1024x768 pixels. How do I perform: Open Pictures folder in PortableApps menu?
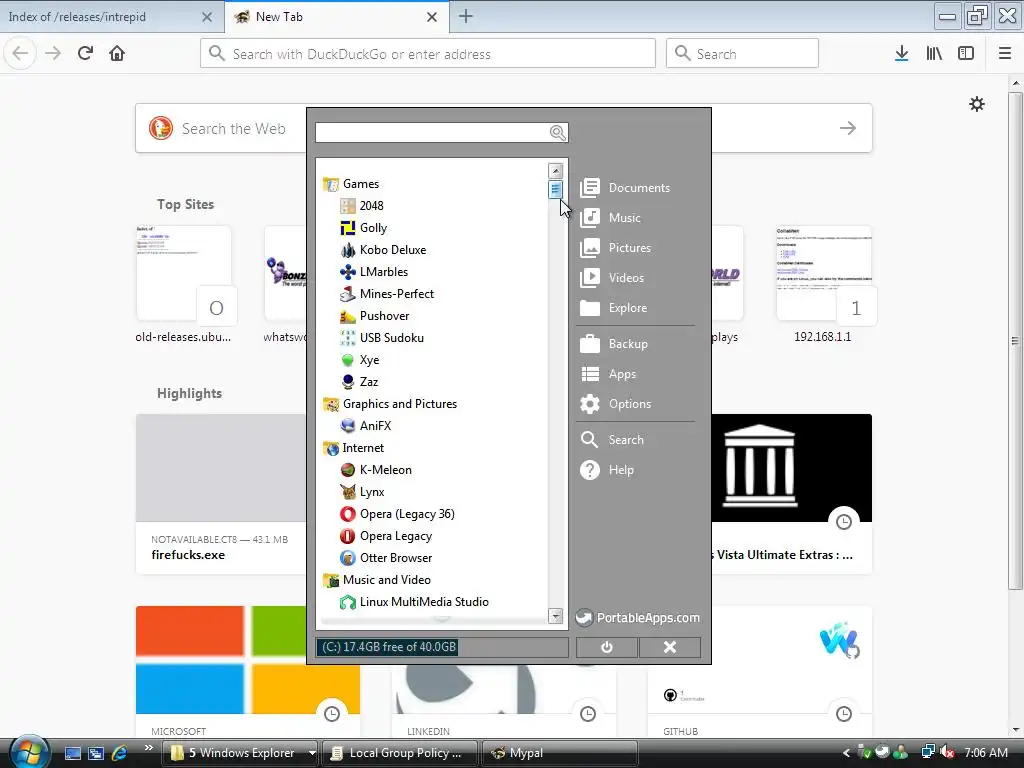(616, 248)
